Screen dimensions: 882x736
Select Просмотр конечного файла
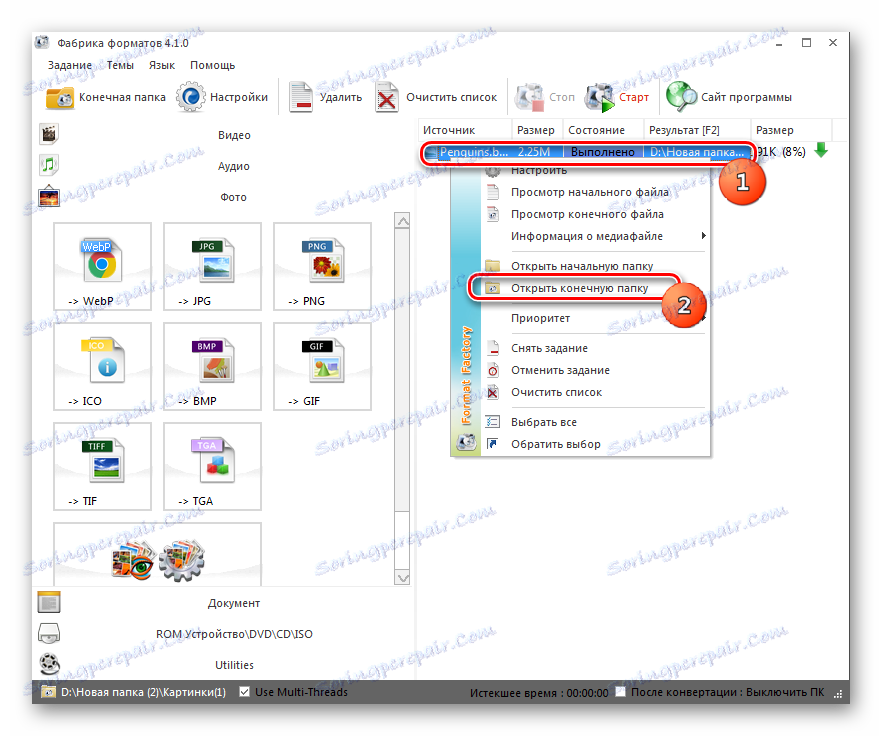[x=595, y=214]
